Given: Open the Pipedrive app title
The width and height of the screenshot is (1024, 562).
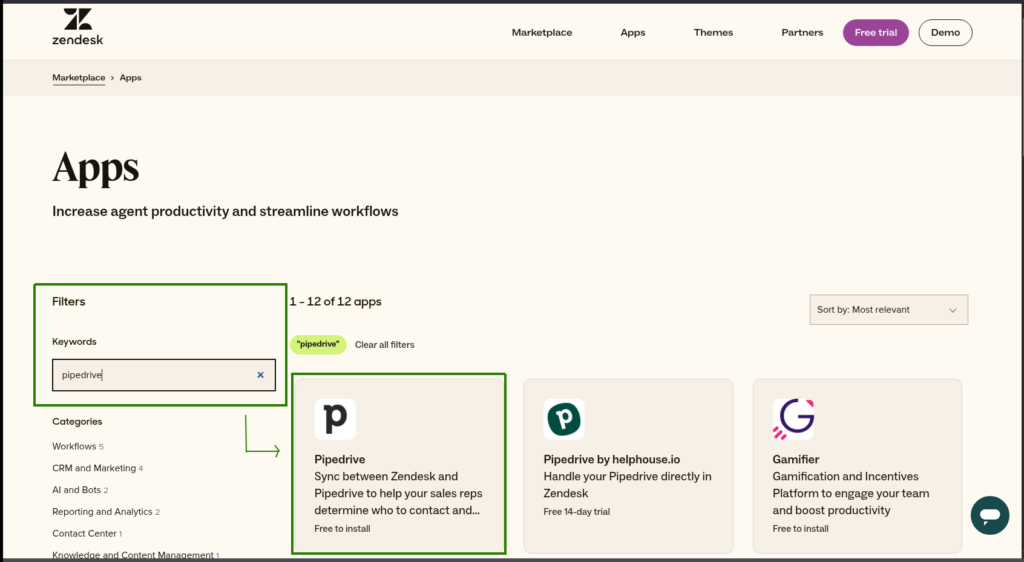Looking at the screenshot, I should coord(340,460).
